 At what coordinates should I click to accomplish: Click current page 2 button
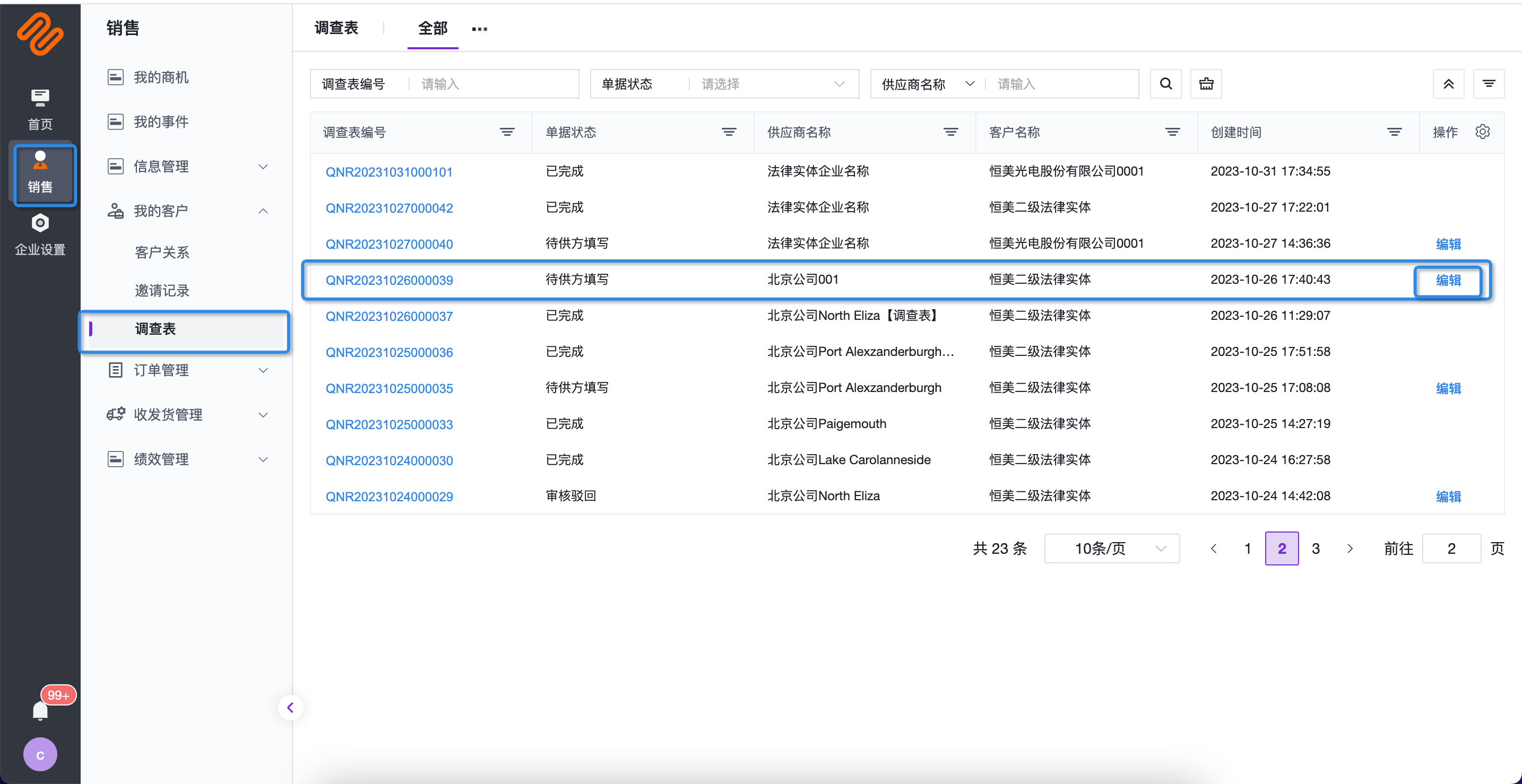click(x=1282, y=548)
